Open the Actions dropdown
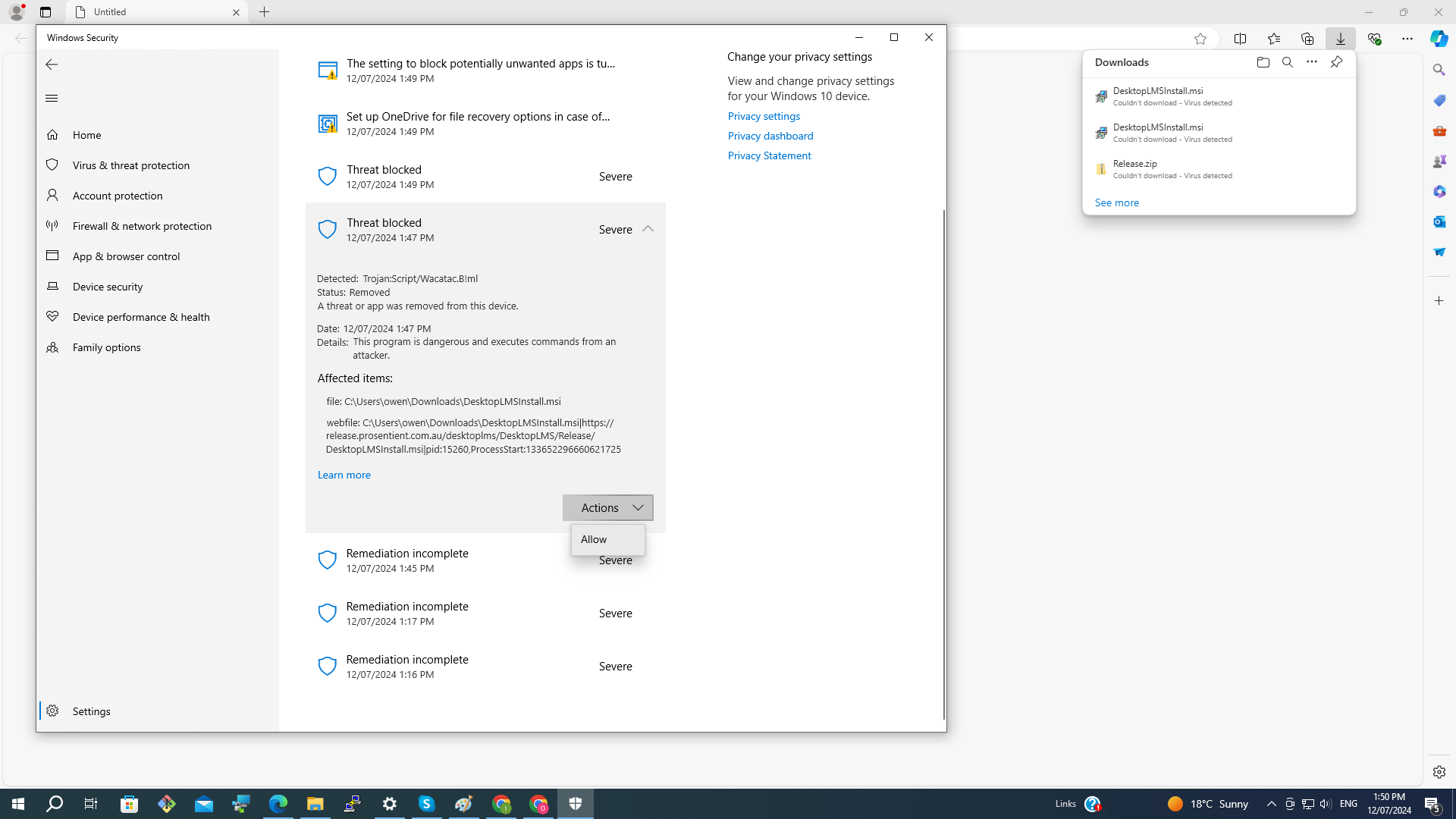Screen dimensions: 1456x819 click(608, 508)
